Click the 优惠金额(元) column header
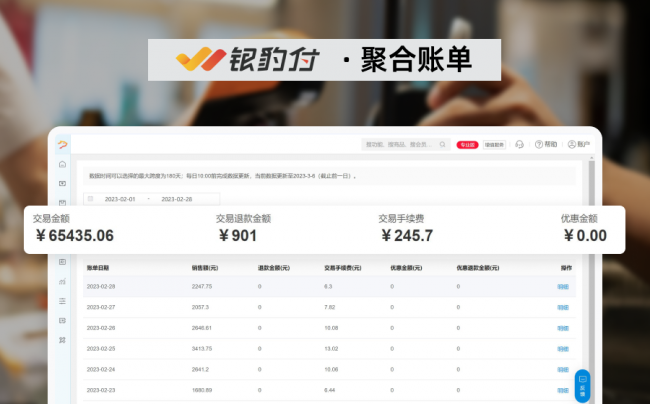Screen dimensions: 650x404 tap(406, 268)
